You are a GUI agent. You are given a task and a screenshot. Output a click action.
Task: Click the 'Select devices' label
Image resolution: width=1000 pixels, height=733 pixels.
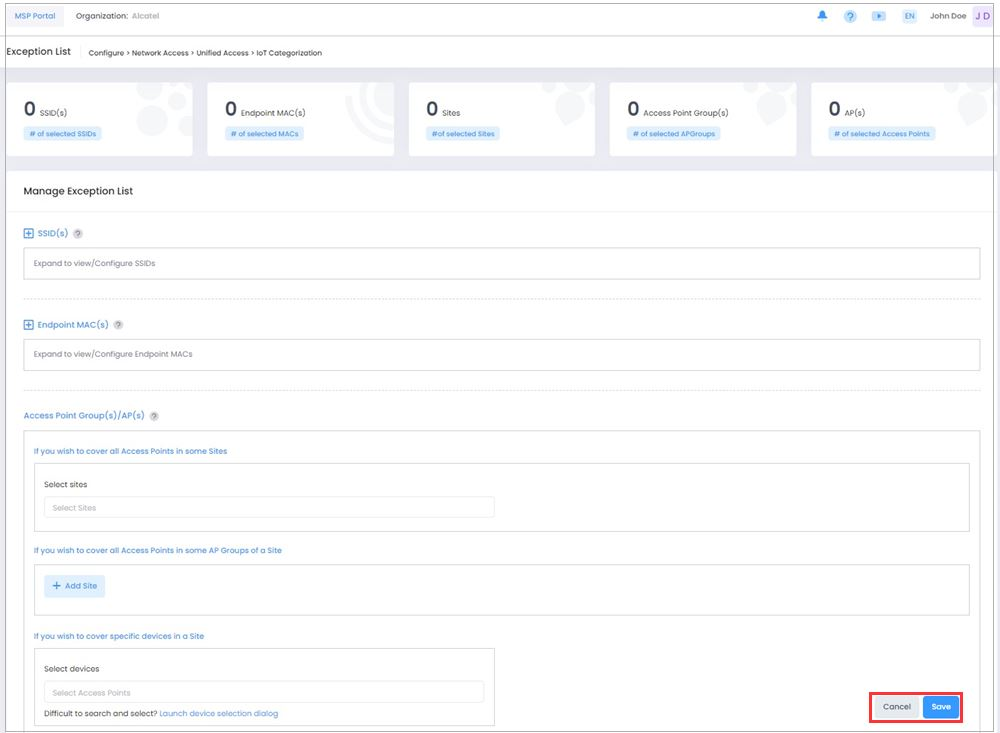coord(71,669)
